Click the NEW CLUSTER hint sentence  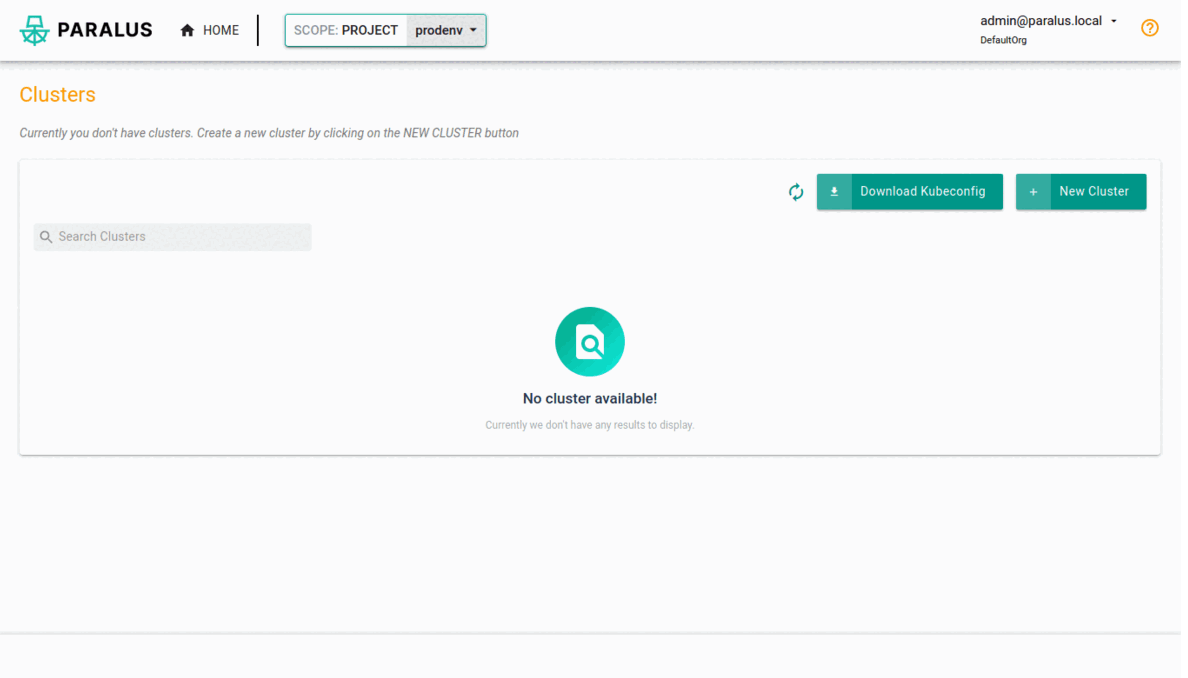coord(269,133)
